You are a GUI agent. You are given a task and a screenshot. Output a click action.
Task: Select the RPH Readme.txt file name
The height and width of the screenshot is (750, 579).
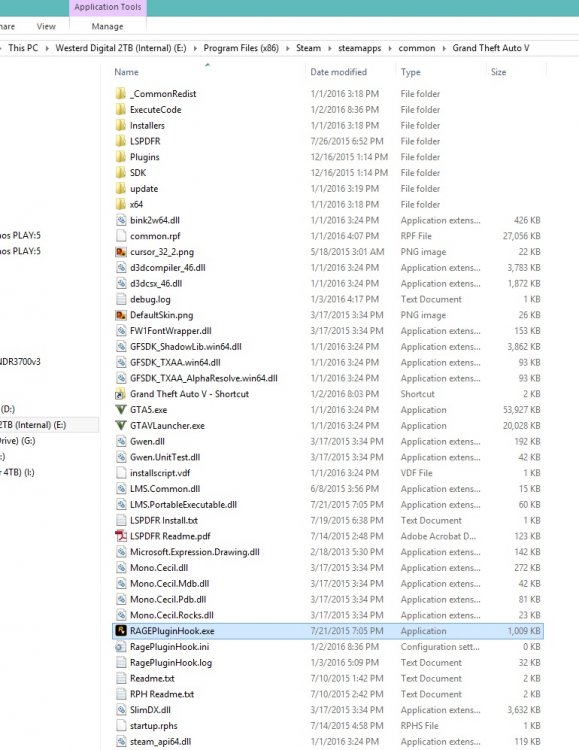(x=162, y=694)
